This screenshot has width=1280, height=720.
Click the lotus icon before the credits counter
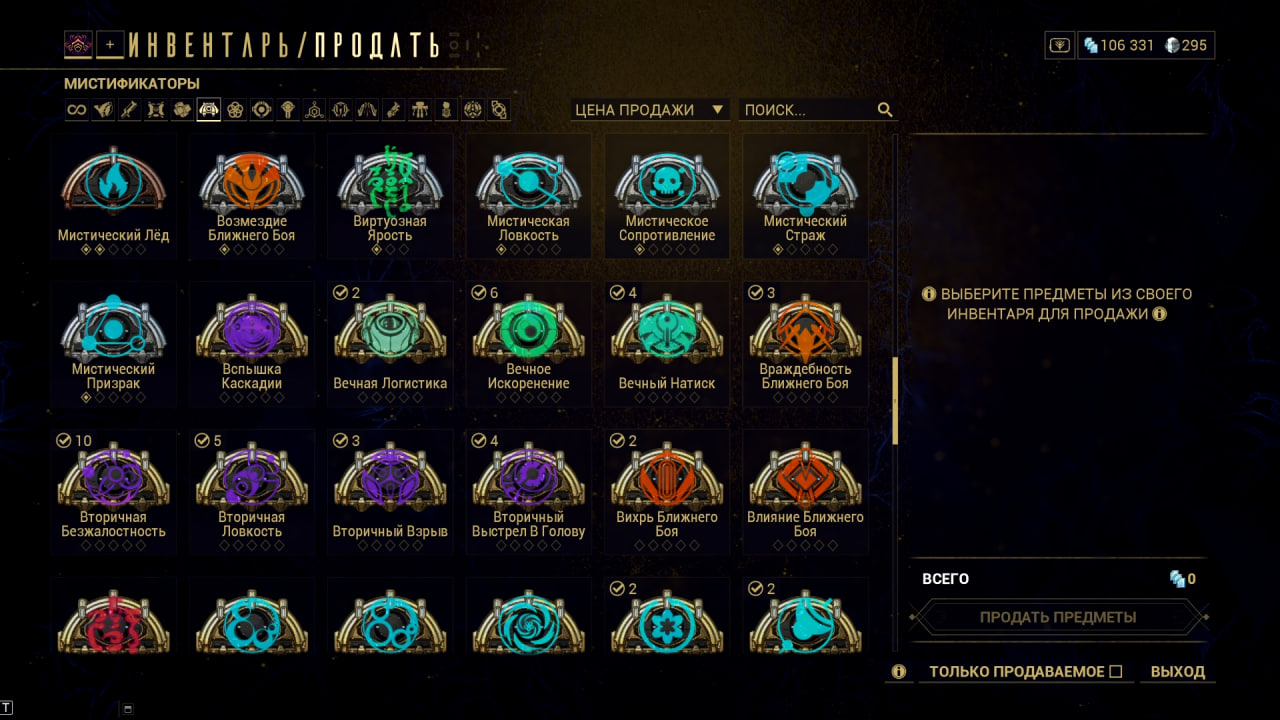tap(1059, 45)
